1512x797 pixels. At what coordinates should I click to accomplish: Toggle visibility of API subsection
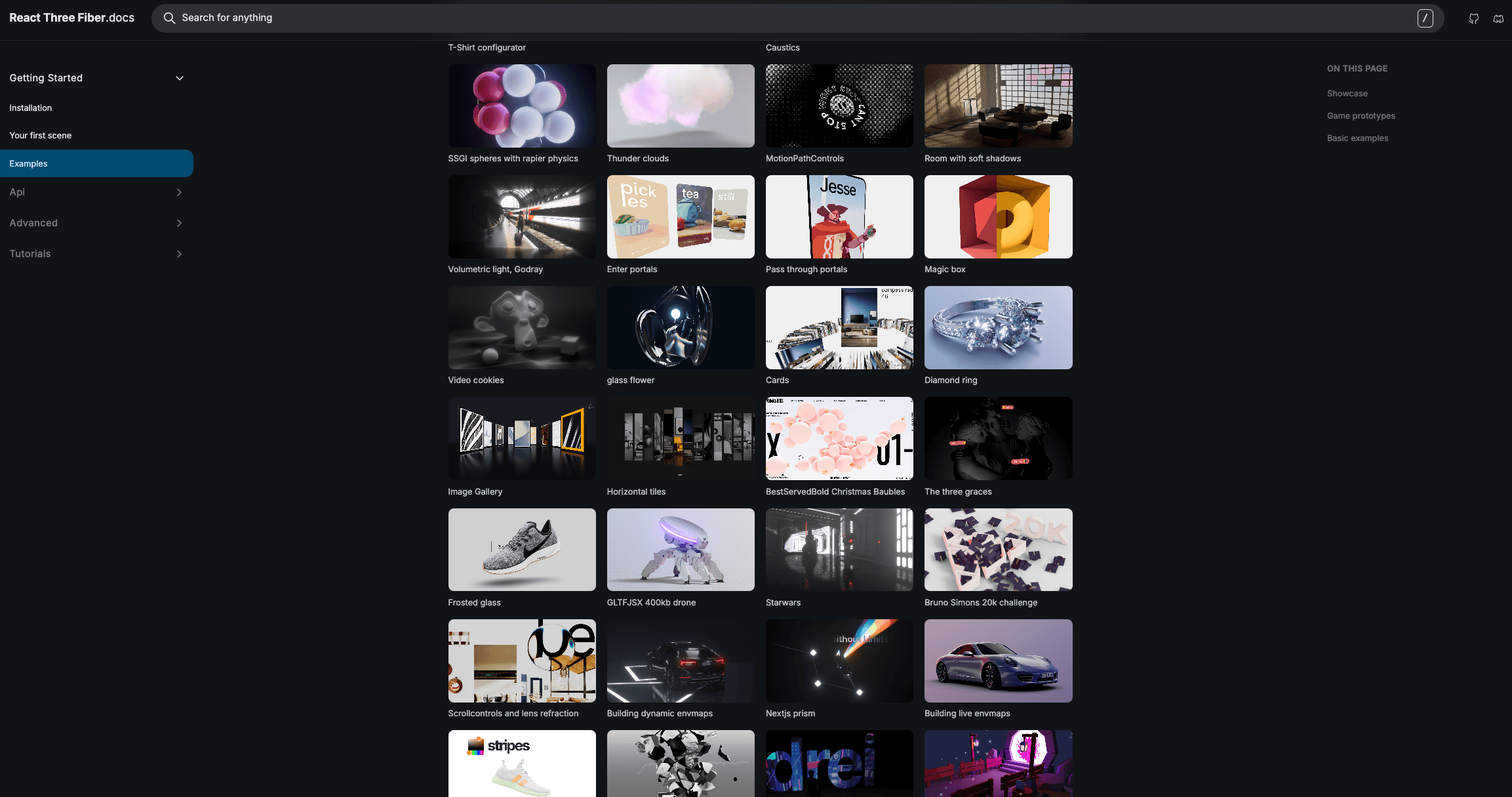(x=178, y=192)
